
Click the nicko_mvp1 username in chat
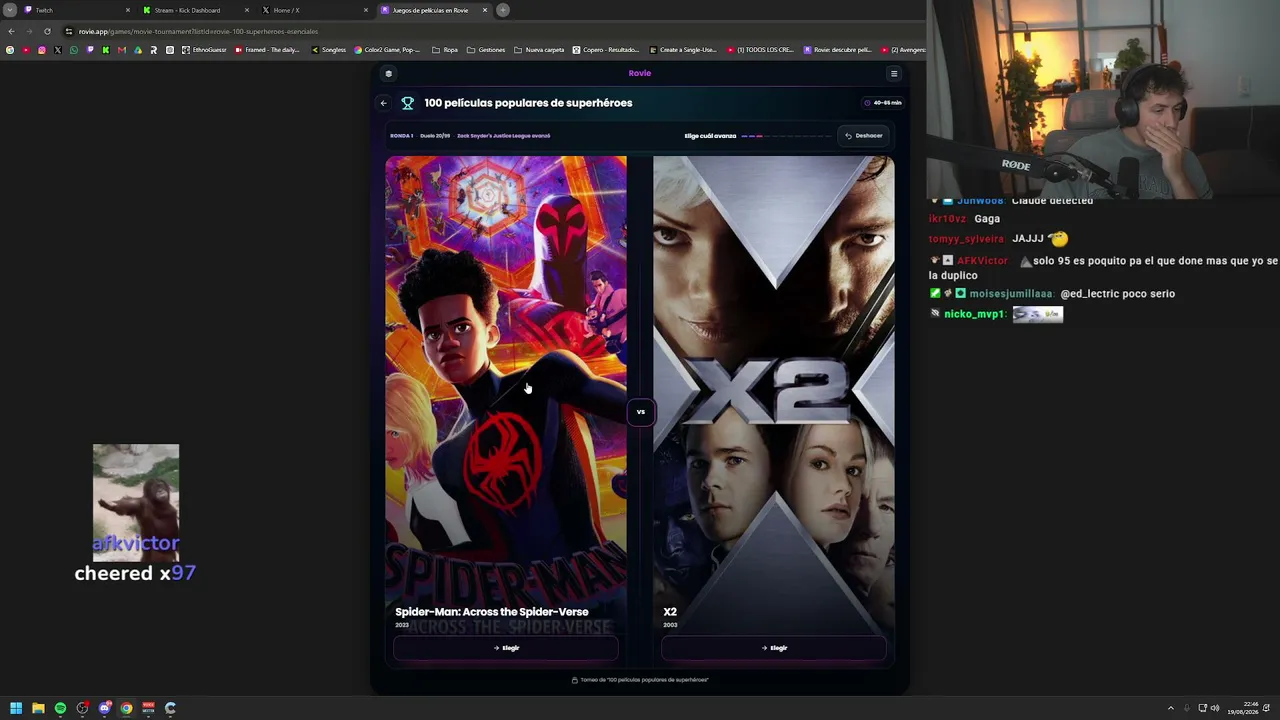click(975, 314)
